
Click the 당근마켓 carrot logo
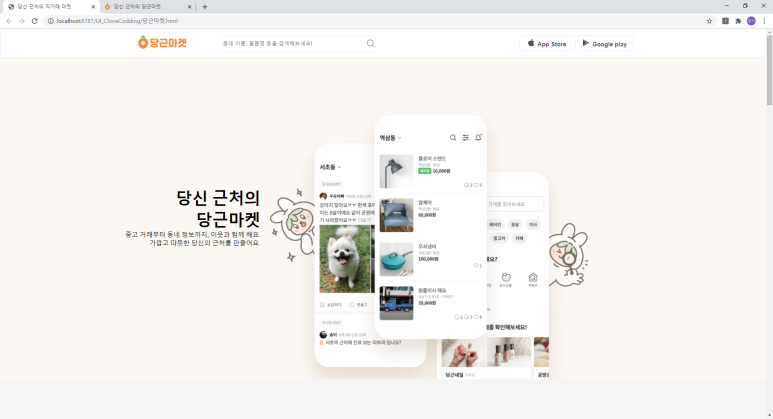pos(162,43)
